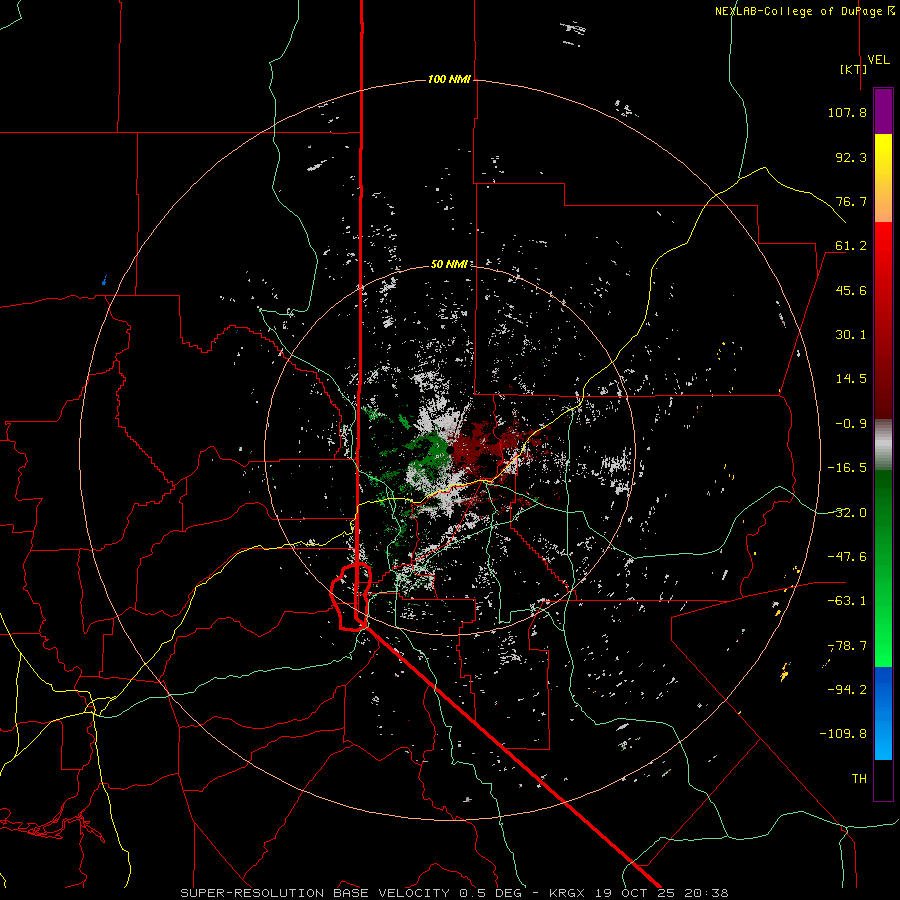Screen dimensions: 900x900
Task: Click the [KT] units label
Action: coord(854,69)
